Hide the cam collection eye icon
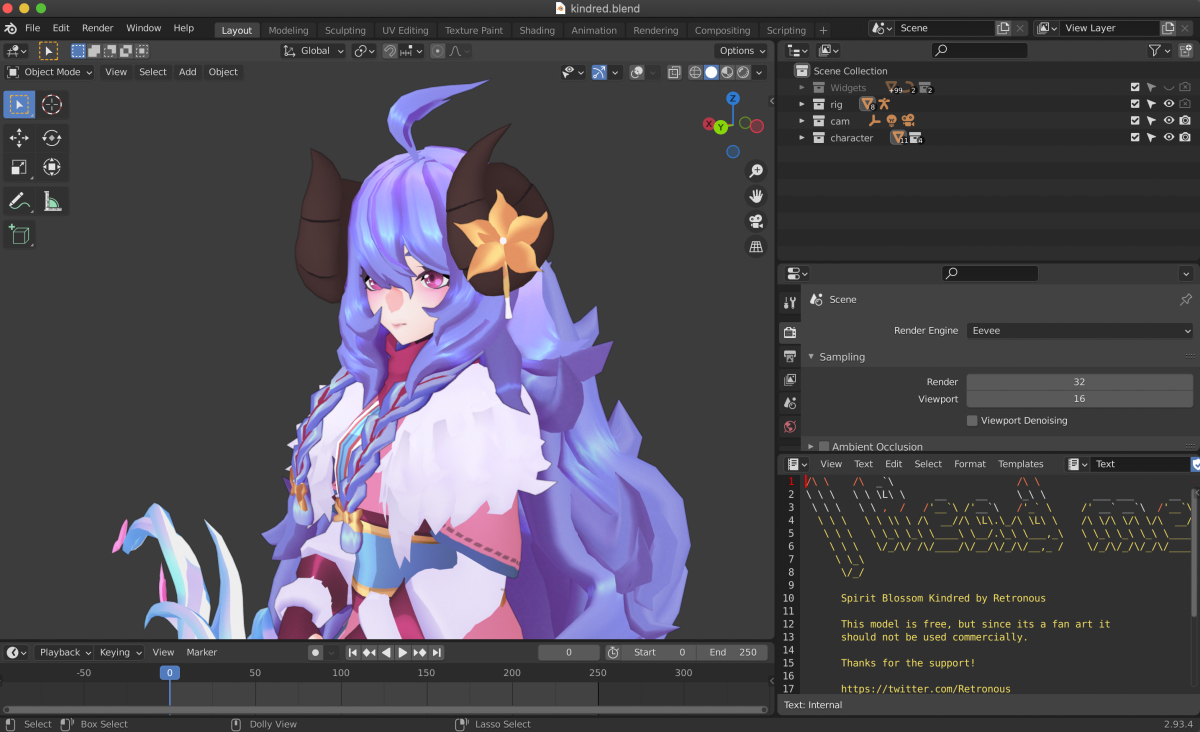 (1168, 121)
